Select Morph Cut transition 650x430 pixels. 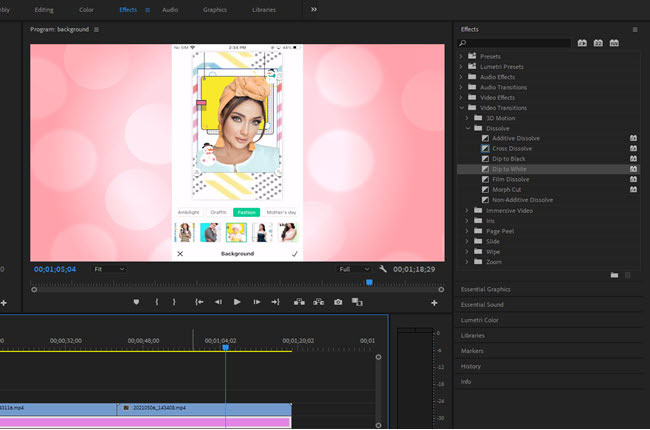(x=507, y=189)
